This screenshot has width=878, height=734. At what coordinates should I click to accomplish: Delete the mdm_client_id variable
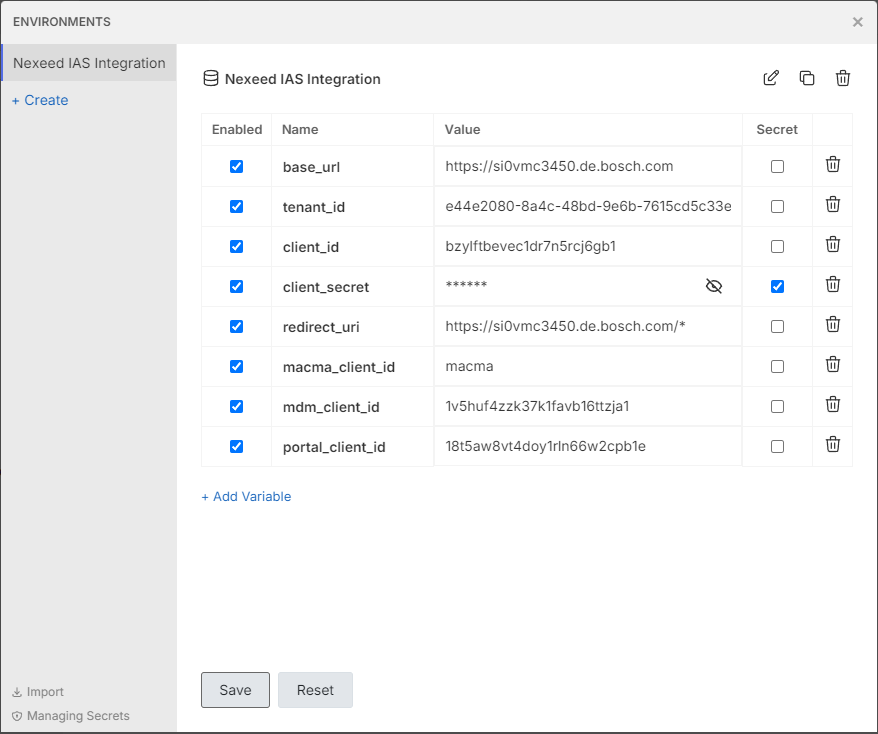[x=832, y=405]
